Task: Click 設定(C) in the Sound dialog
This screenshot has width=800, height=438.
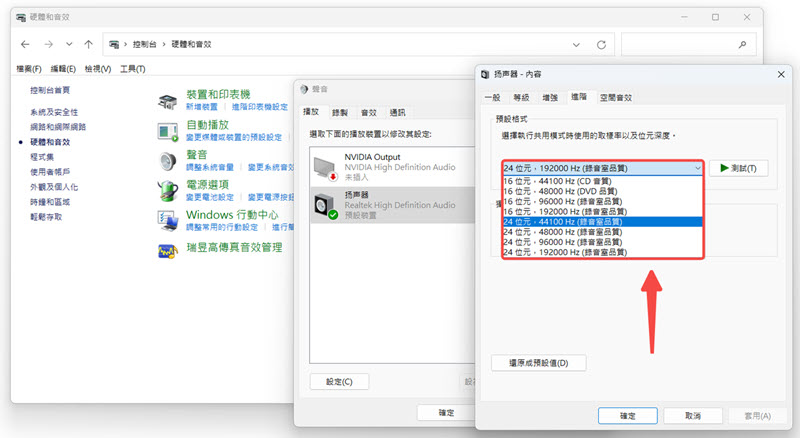Action: click(x=339, y=381)
